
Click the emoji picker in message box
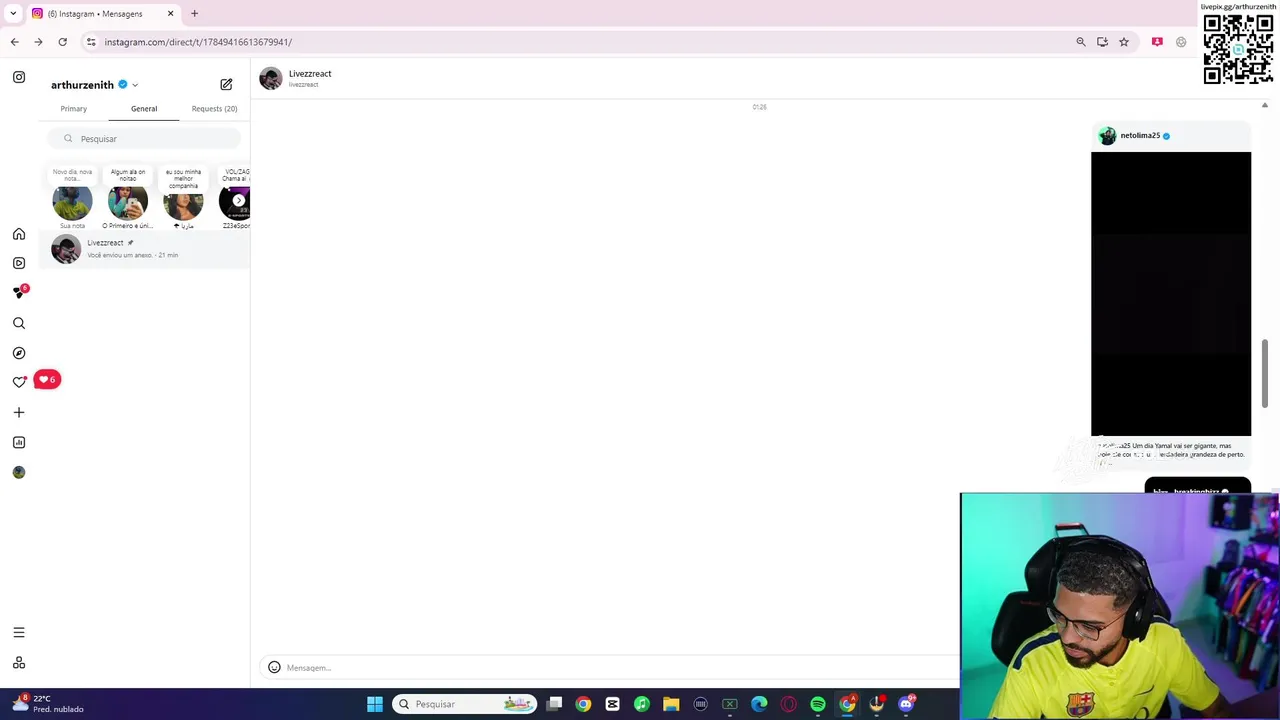click(x=274, y=667)
